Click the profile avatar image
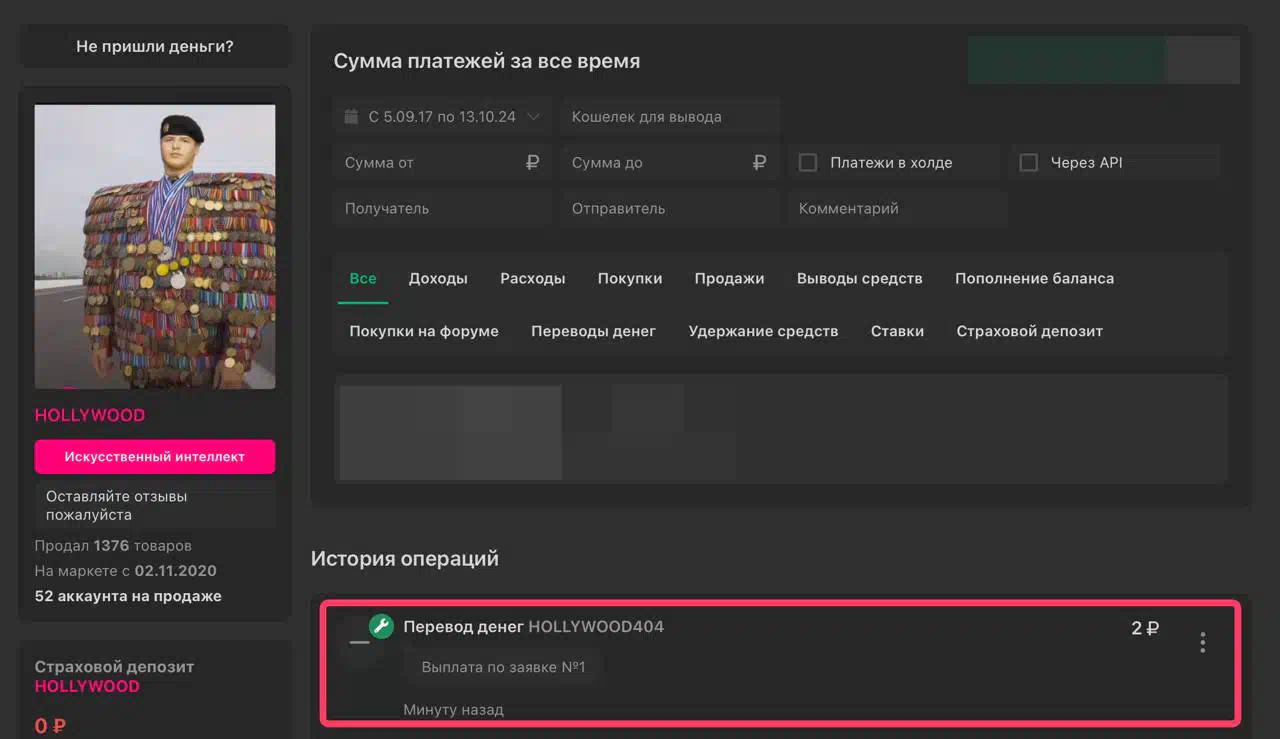The height and width of the screenshot is (739, 1280). pos(155,246)
